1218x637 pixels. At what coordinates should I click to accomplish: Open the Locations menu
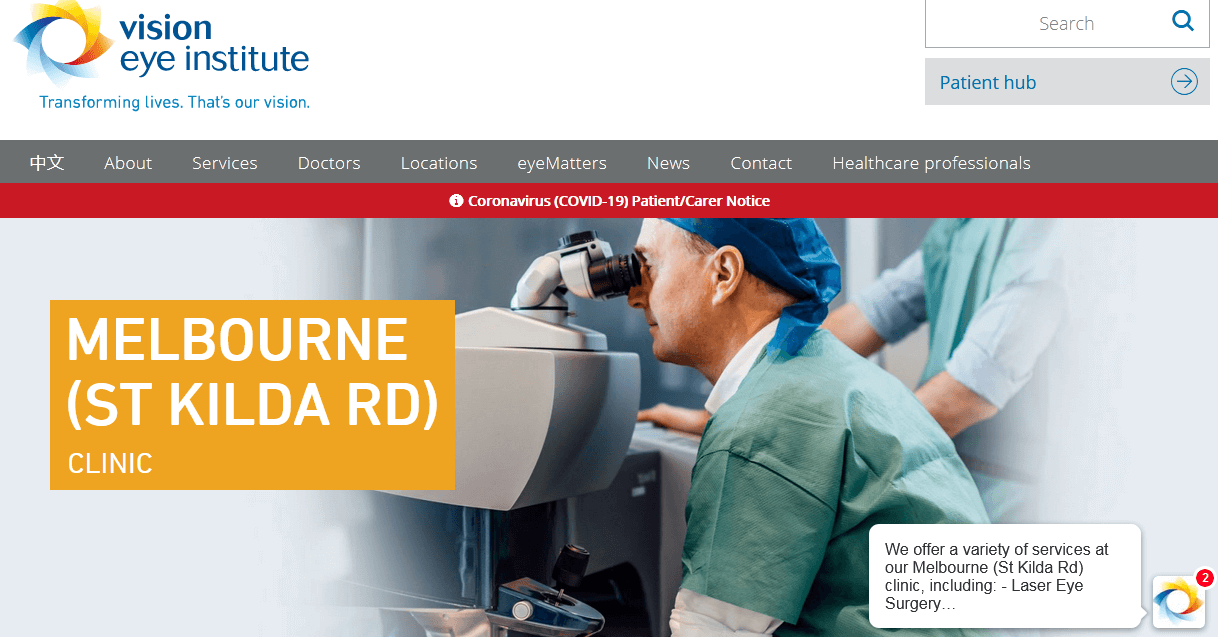pos(439,163)
